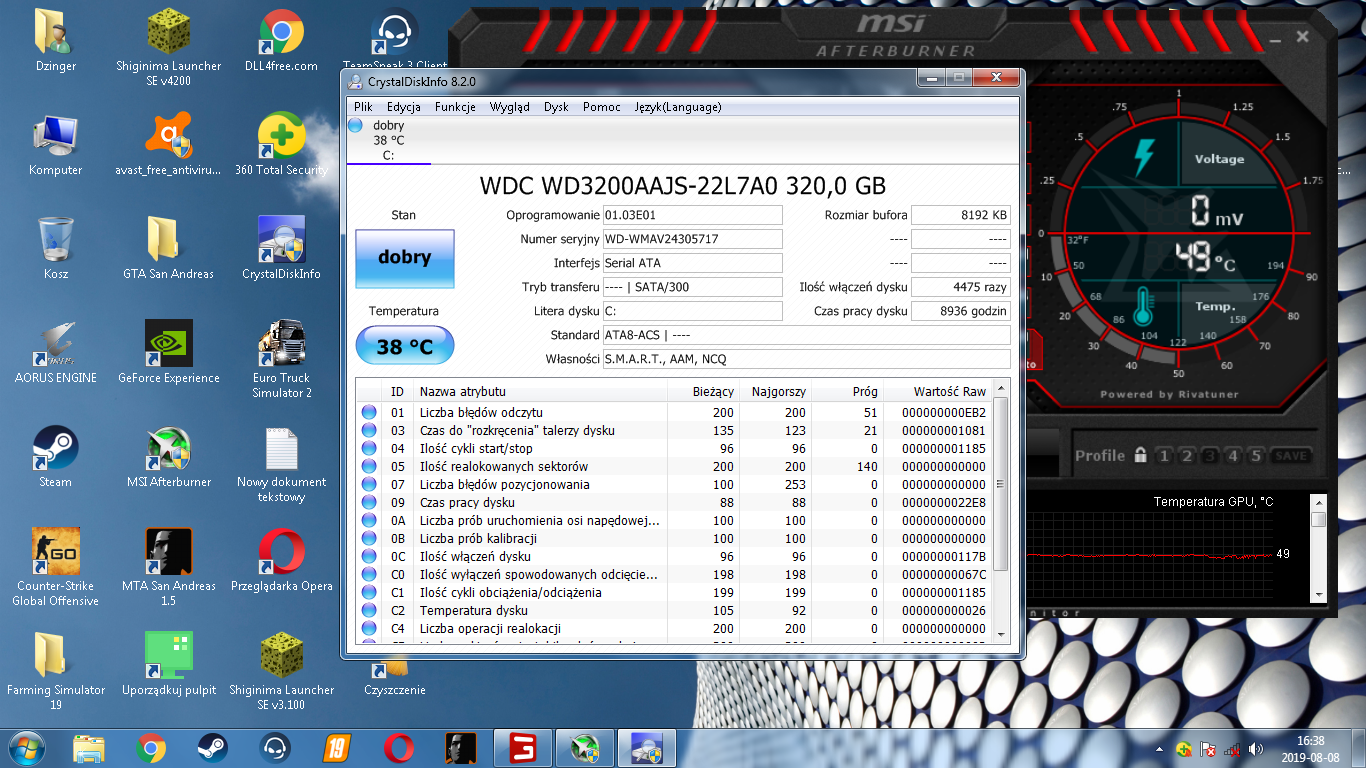Launch 360 Total Security from the desktop

(281, 144)
